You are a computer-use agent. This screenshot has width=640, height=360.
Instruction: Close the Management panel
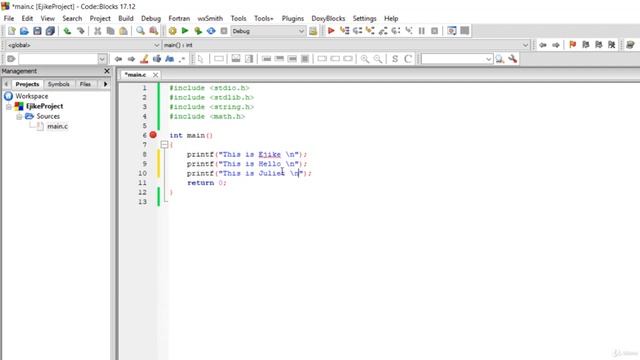[x=107, y=71]
